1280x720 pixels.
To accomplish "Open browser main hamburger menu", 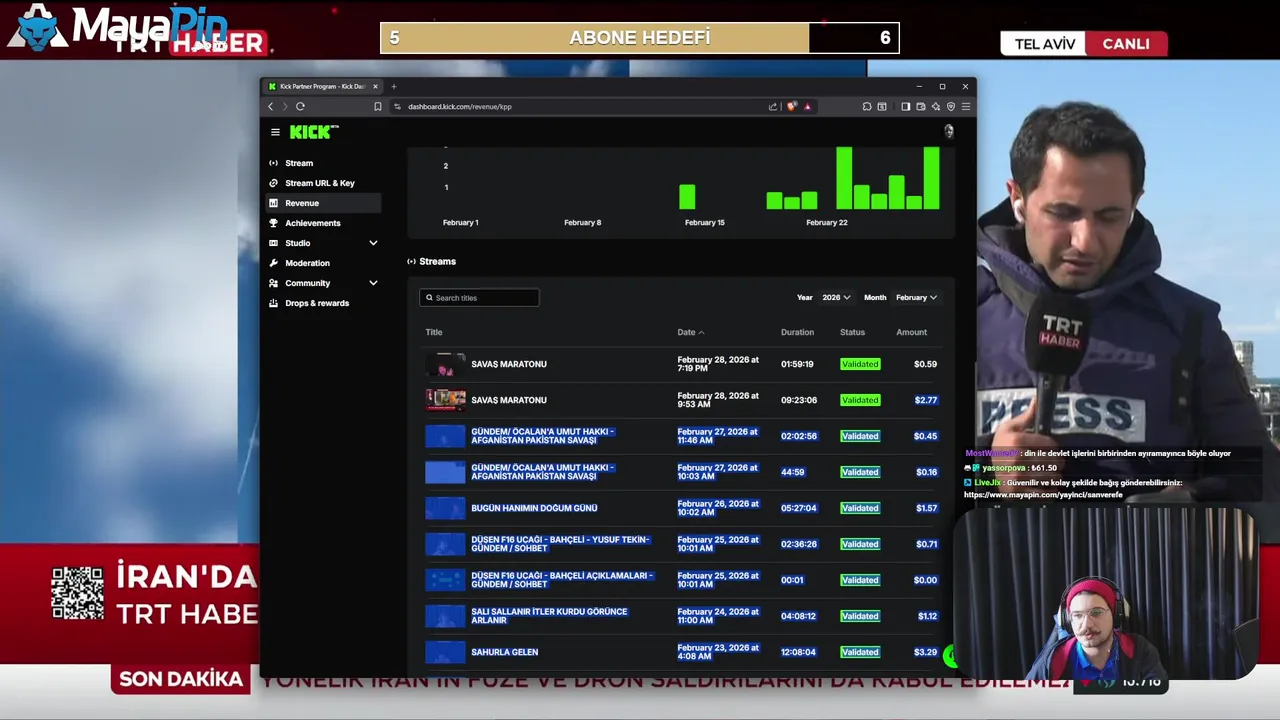I will click(x=965, y=106).
